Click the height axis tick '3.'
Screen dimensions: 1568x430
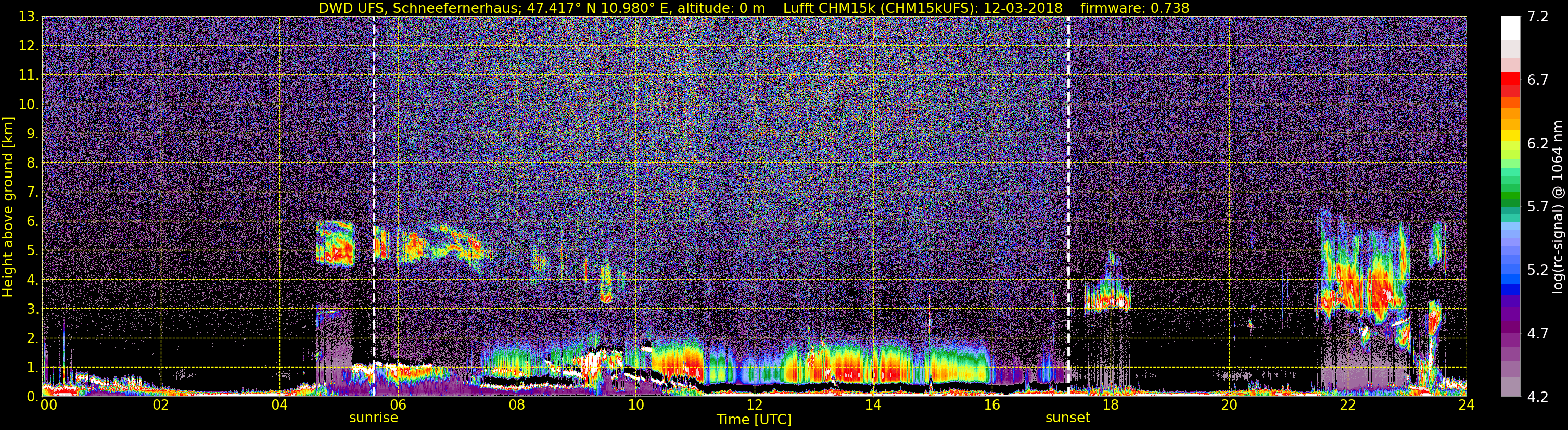pos(32,309)
